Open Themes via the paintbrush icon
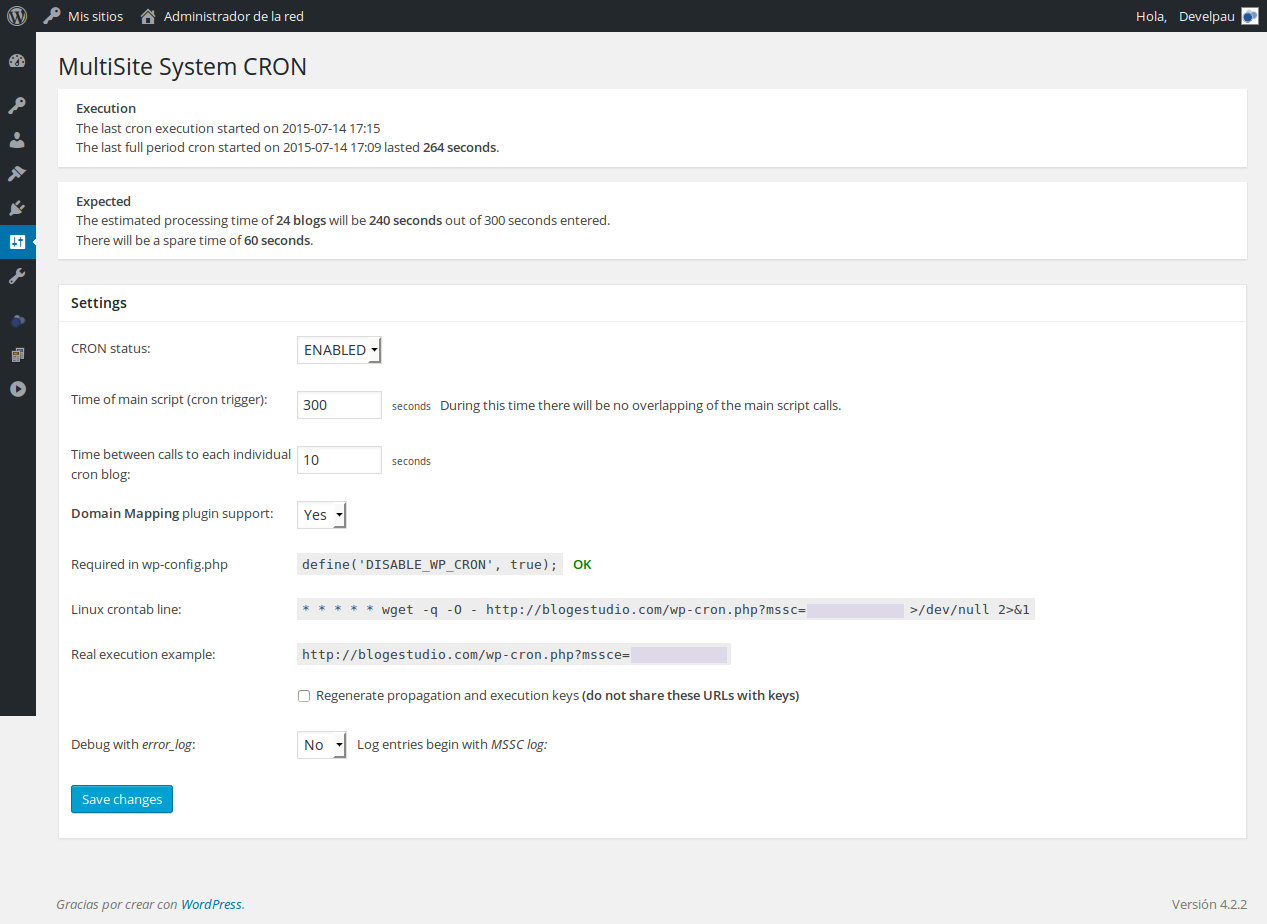Viewport: 1267px width, 924px height. tap(17, 174)
